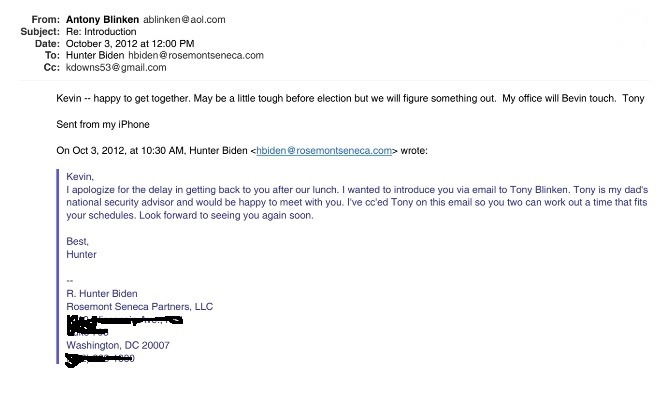
Task: Click the From: field label
Action: [x=46, y=20]
